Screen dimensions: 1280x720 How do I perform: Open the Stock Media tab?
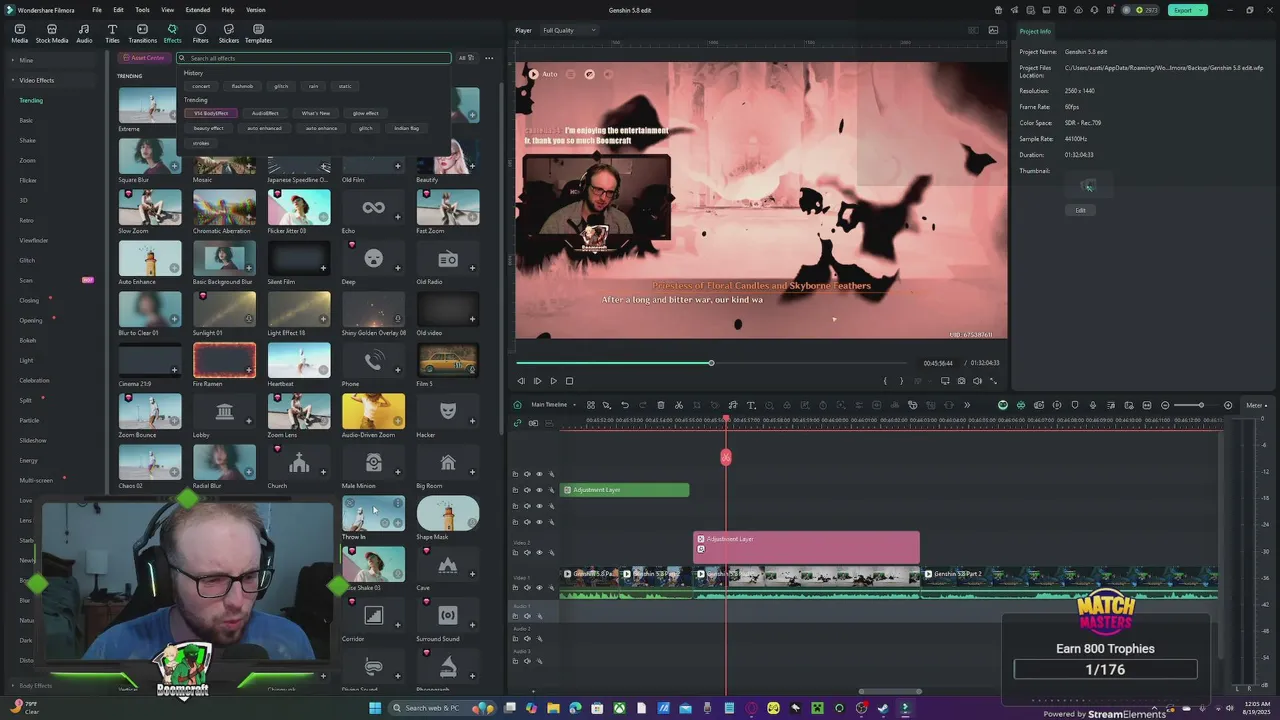(x=52, y=34)
